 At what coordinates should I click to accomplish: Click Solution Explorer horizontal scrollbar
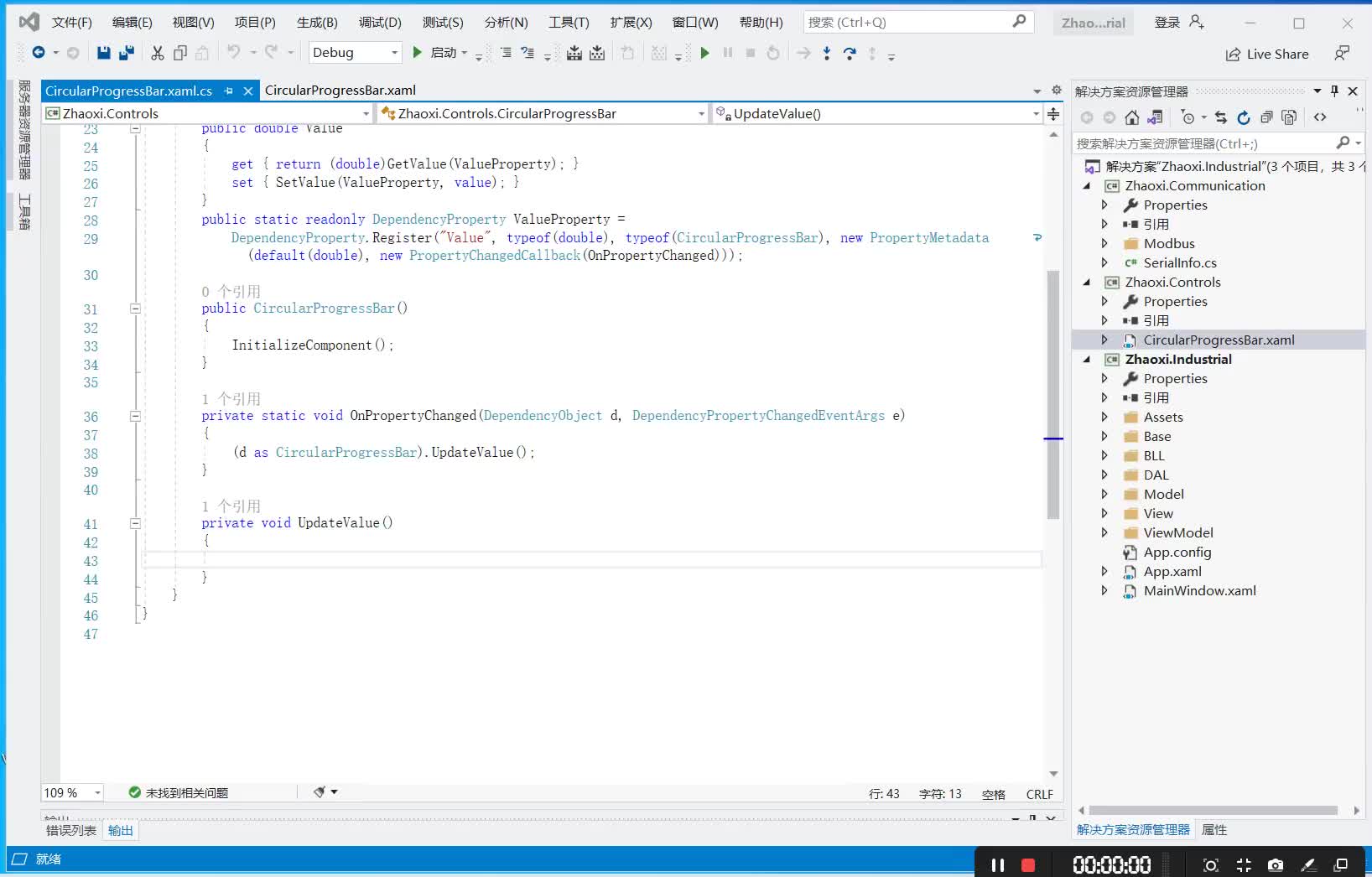tap(1213, 810)
